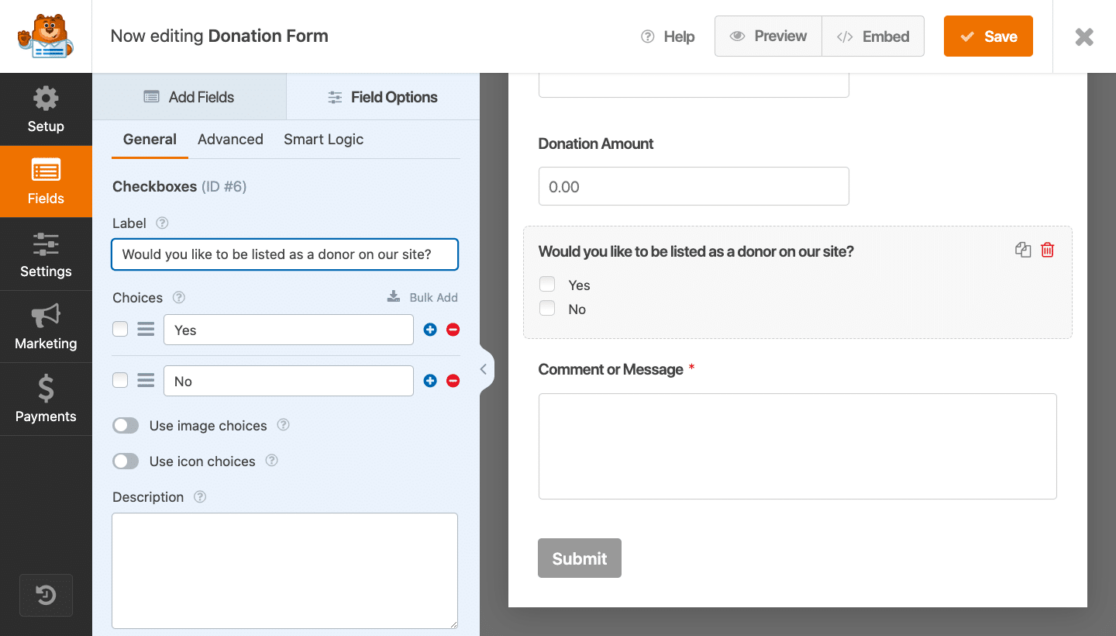
Task: Click the Description help question icon
Action: click(200, 497)
